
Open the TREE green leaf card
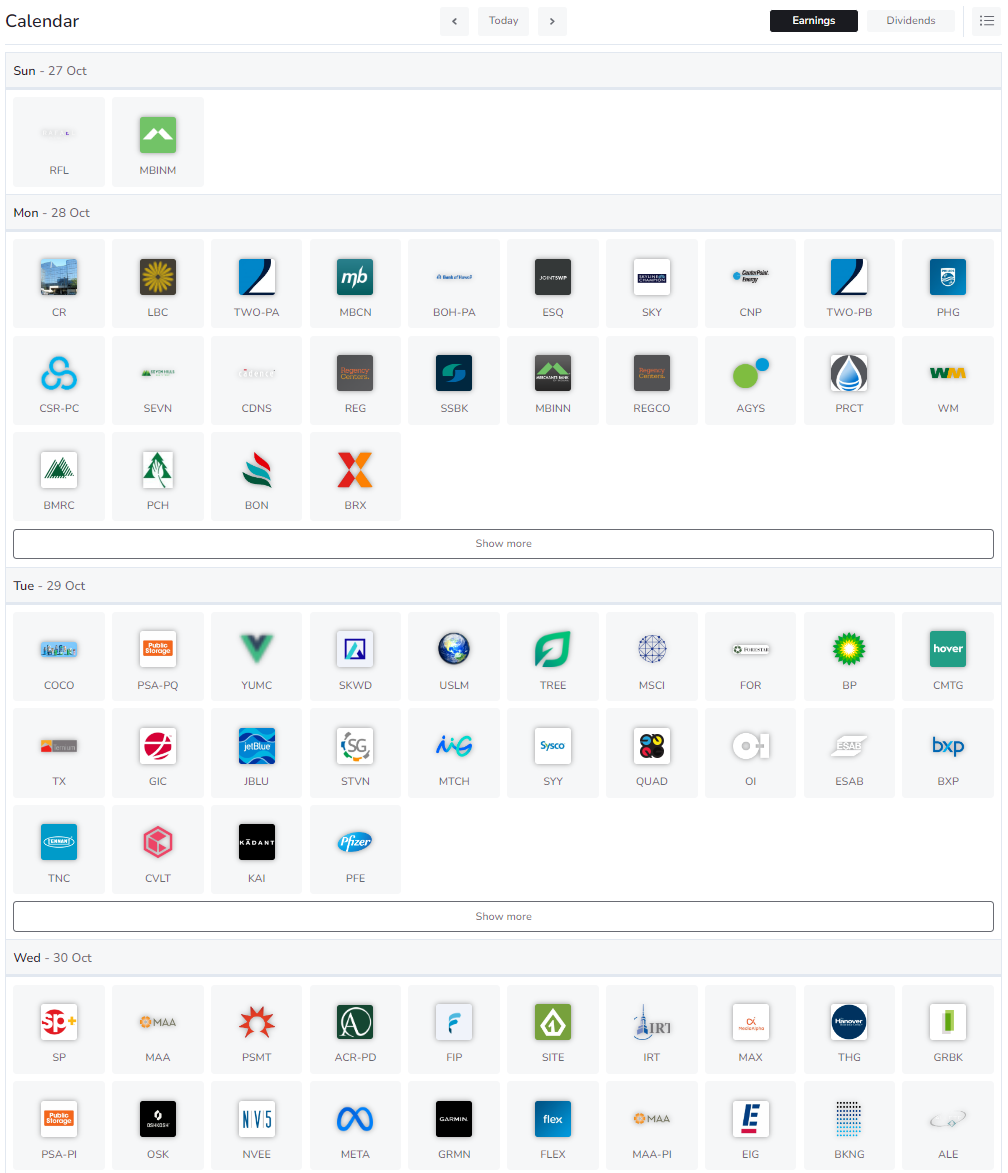click(x=553, y=656)
